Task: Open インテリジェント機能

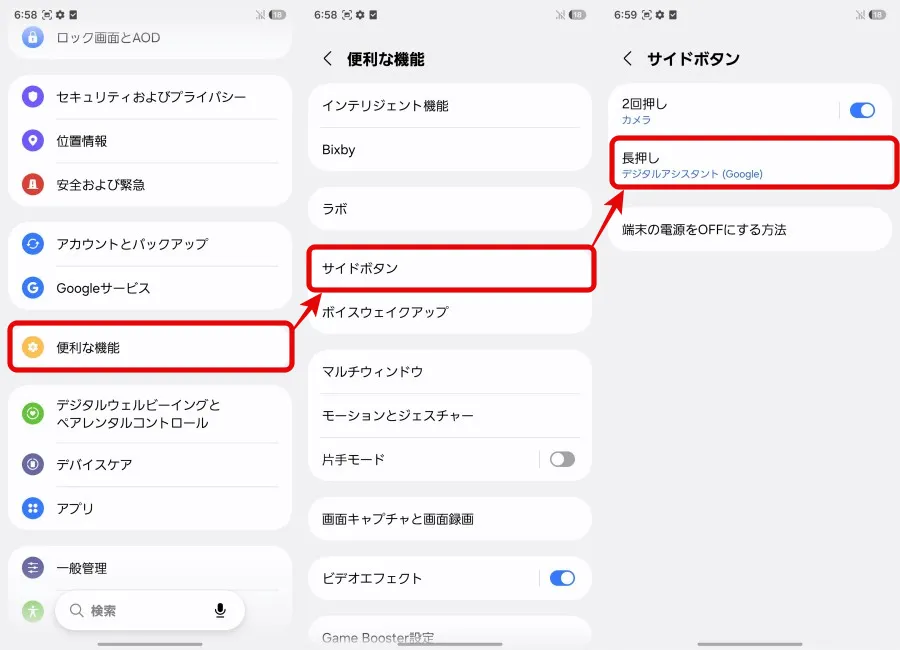Action: tap(450, 106)
